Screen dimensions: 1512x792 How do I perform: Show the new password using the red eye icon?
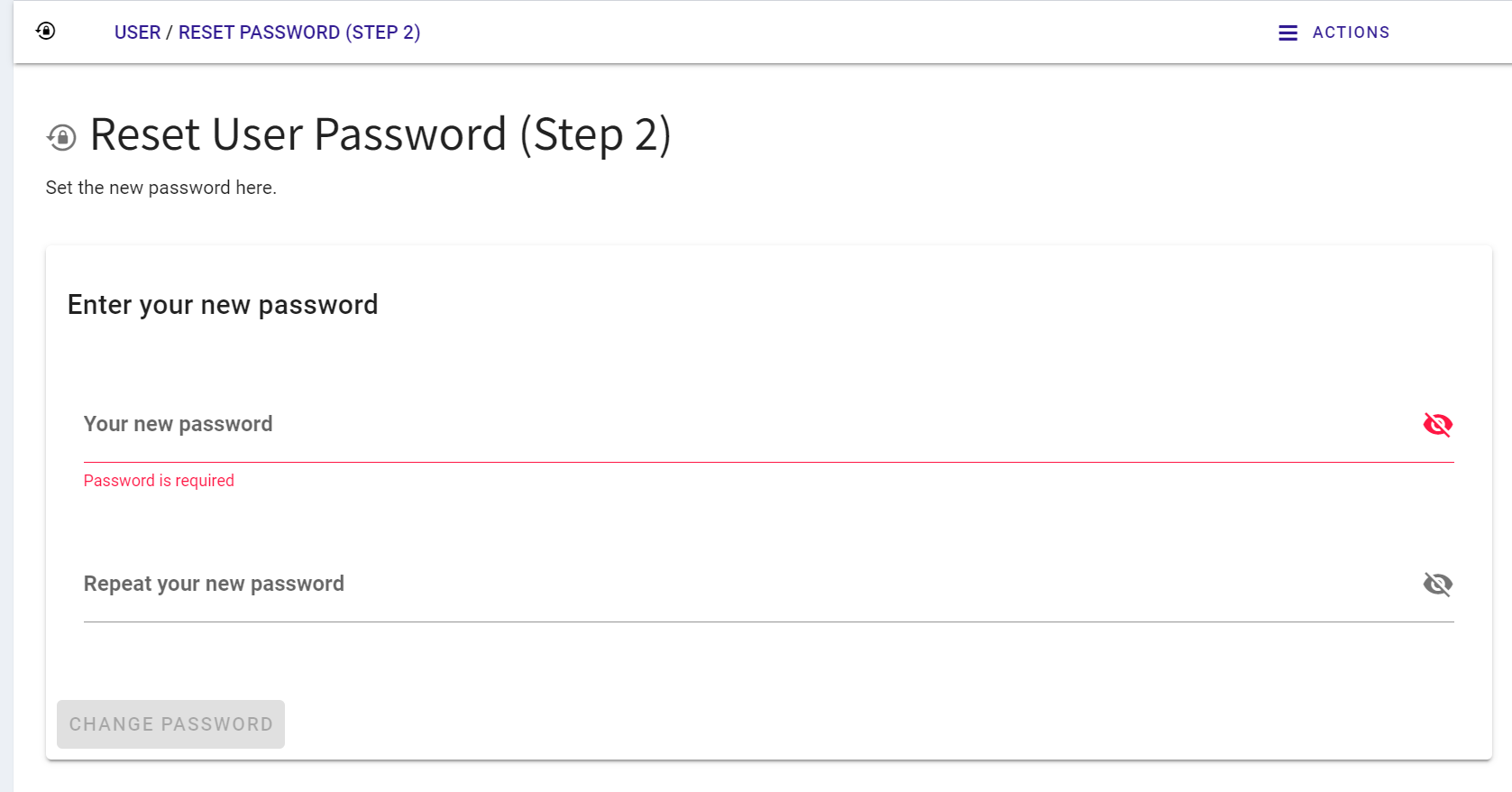[1437, 424]
